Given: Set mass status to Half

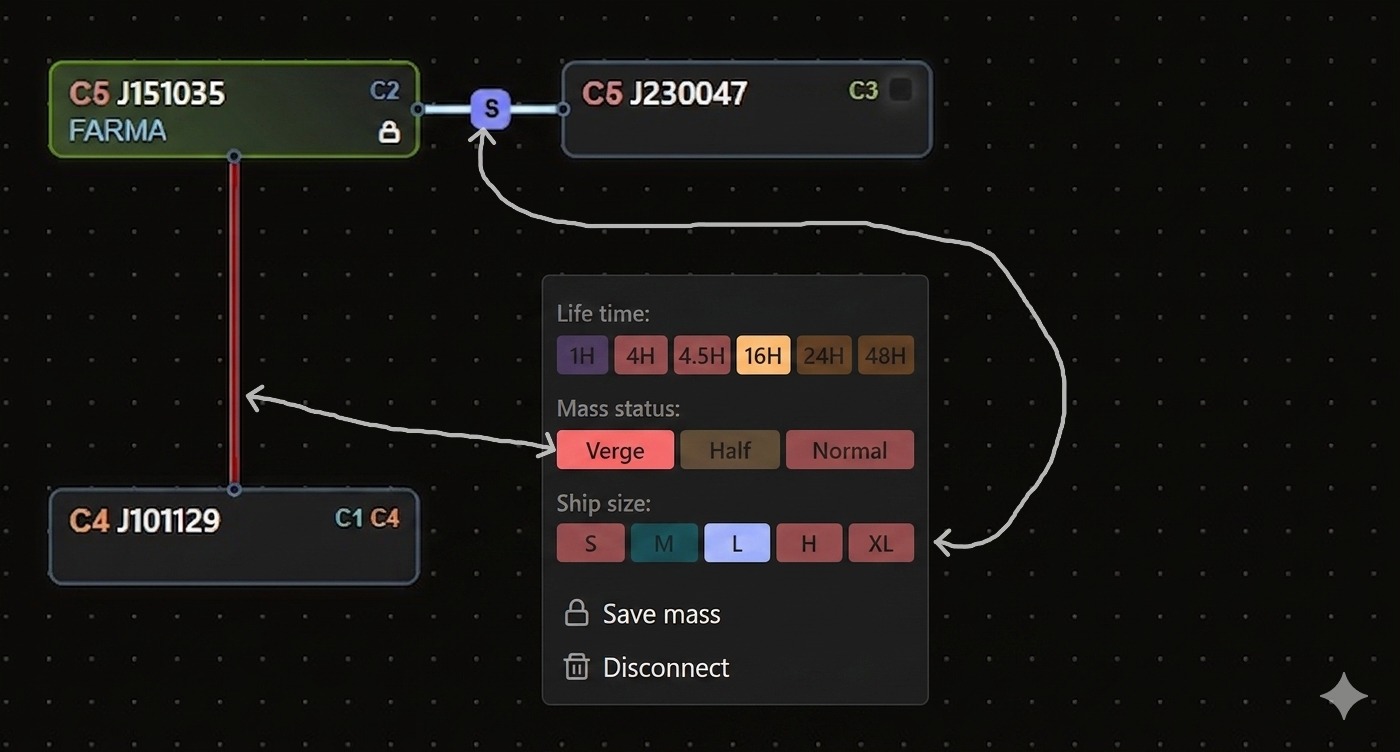Looking at the screenshot, I should click(730, 450).
